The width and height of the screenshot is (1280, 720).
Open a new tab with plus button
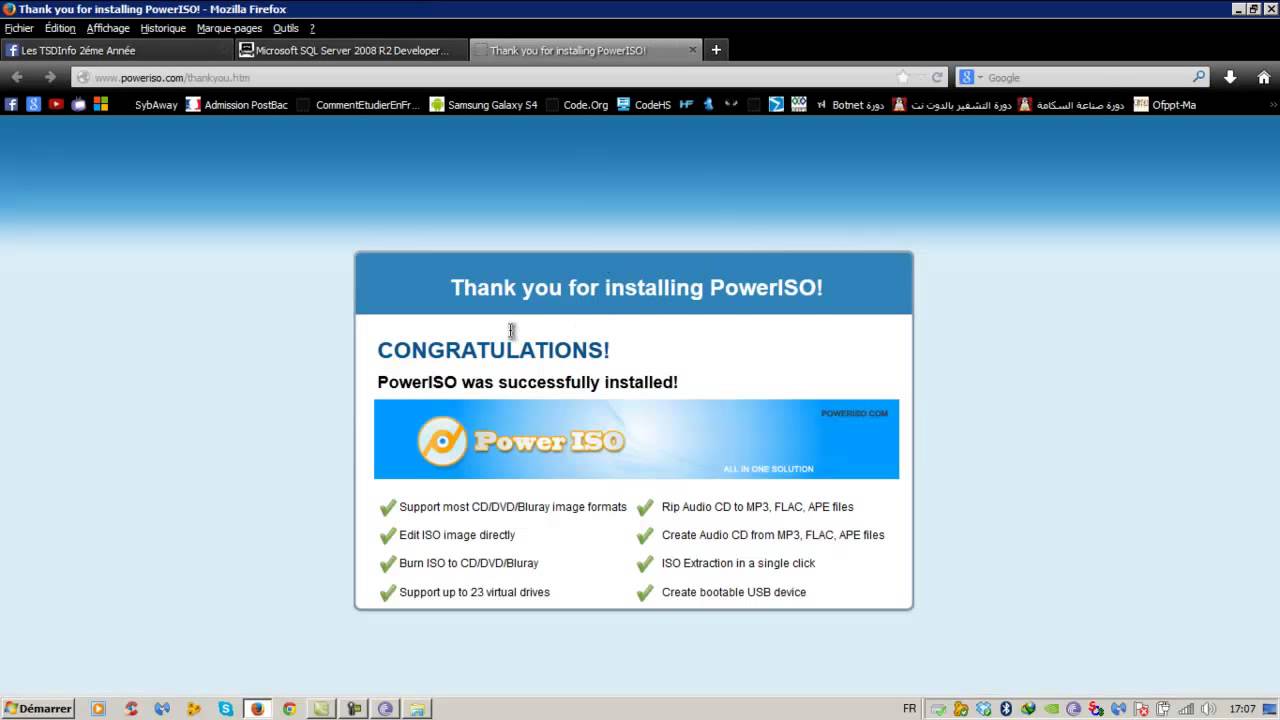coord(716,50)
